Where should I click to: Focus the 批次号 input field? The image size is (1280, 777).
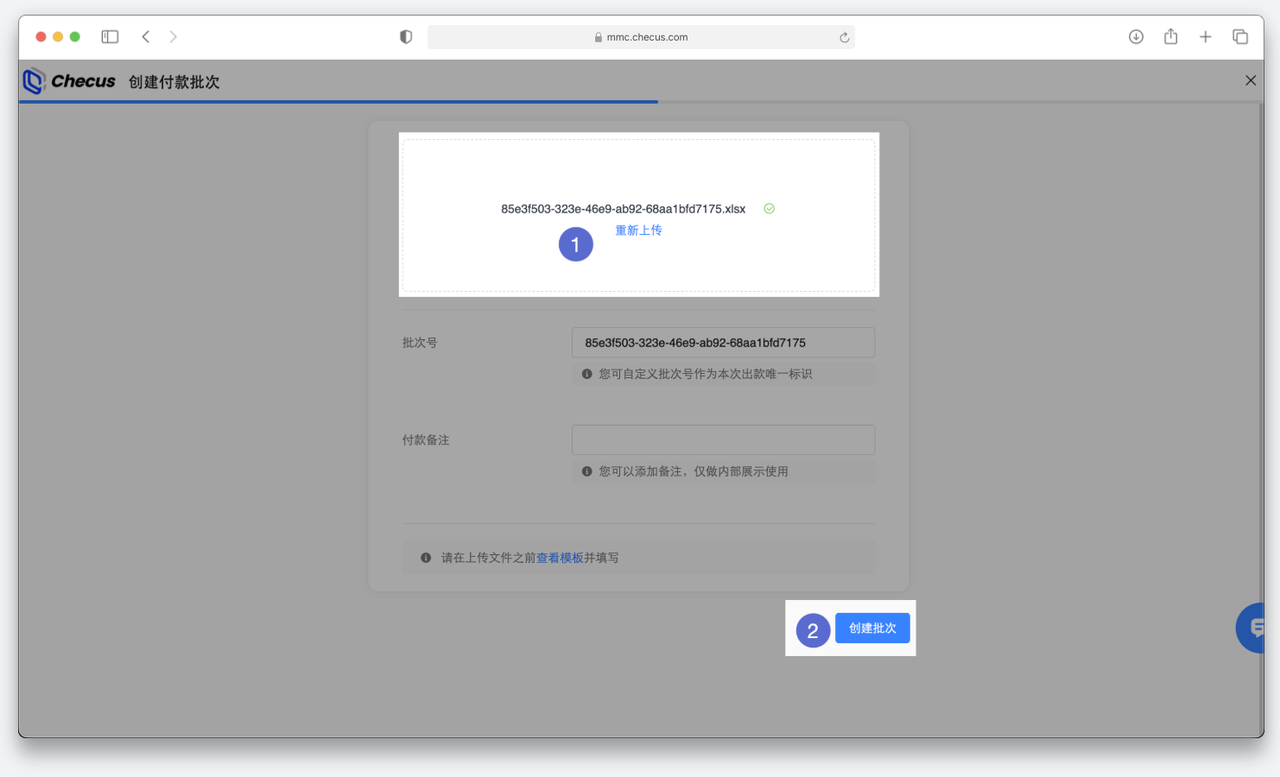(723, 342)
